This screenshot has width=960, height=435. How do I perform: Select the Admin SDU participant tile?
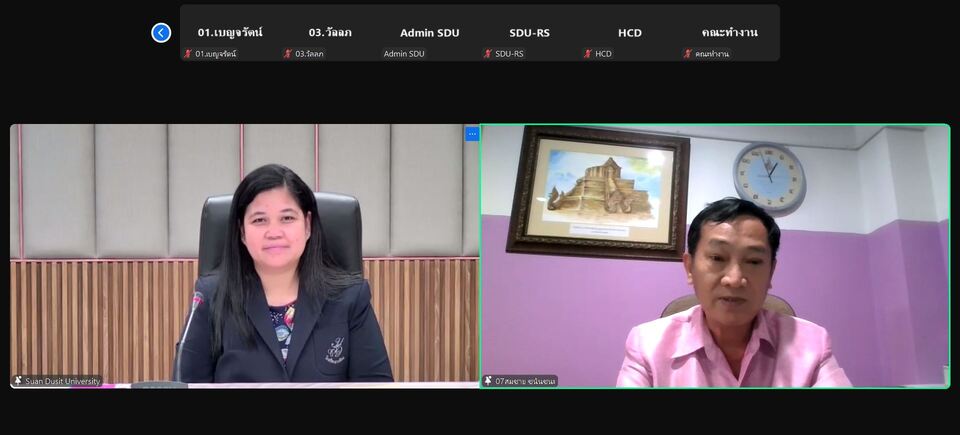[430, 32]
